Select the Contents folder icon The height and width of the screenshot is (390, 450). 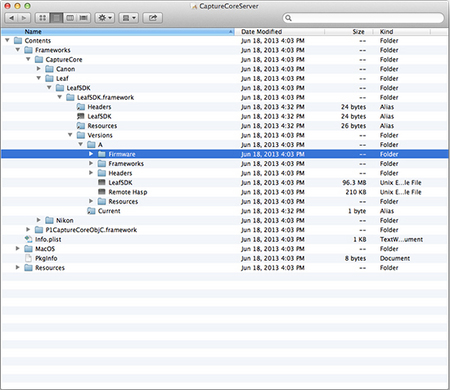[x=18, y=40]
